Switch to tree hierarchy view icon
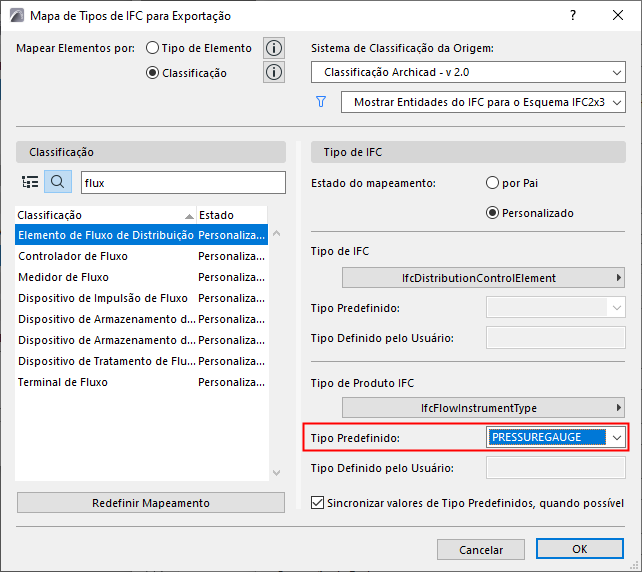The width and height of the screenshot is (642, 572). [30, 182]
